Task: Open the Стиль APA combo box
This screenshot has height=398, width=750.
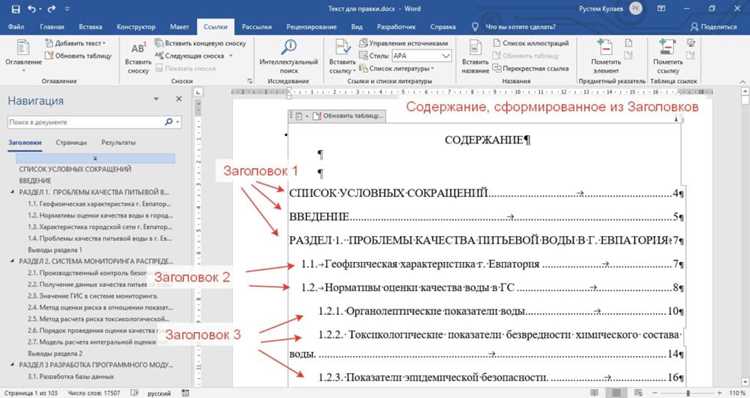Action: click(421, 56)
